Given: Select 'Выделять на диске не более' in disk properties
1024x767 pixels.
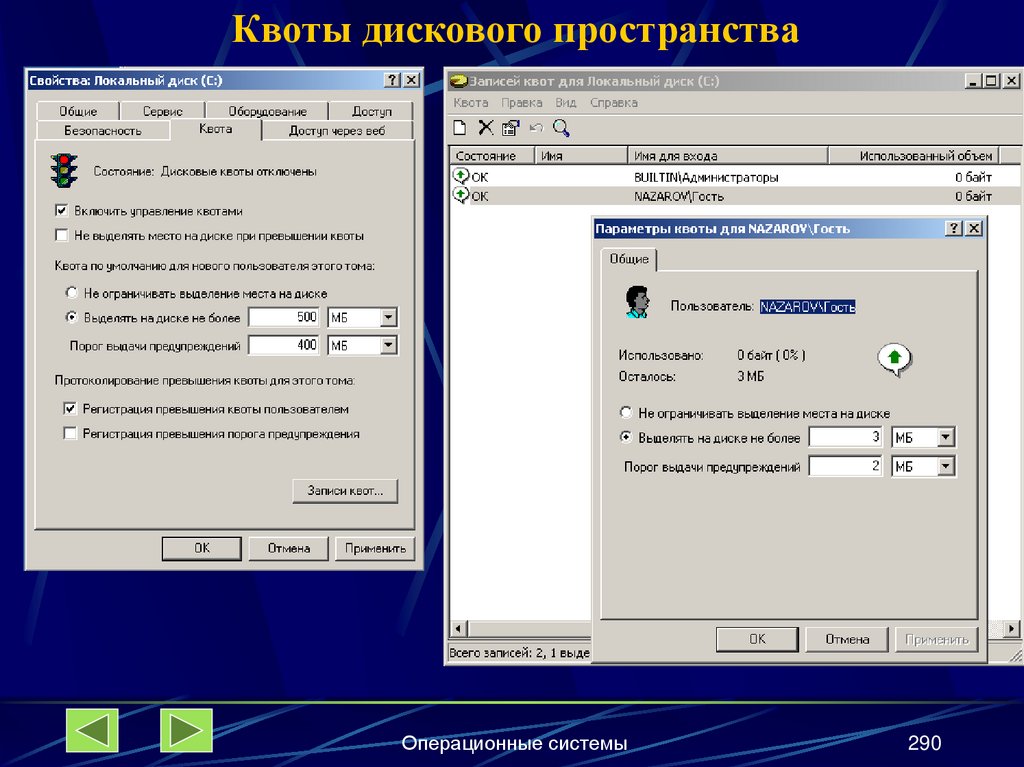Looking at the screenshot, I should 72,318.
